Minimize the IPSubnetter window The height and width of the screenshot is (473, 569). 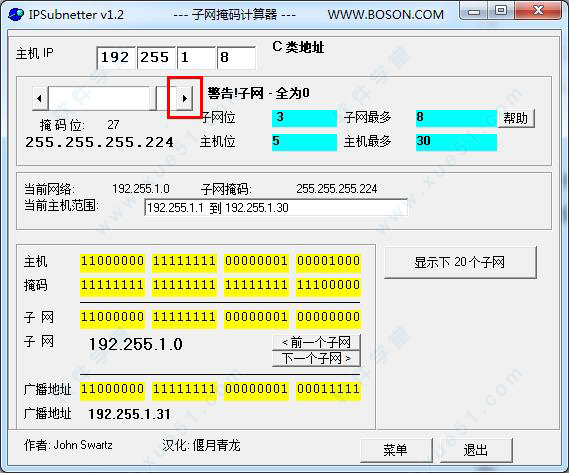(x=474, y=11)
